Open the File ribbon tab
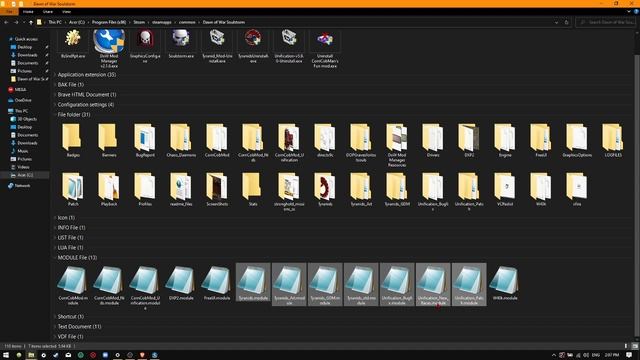Screen dimensions: 640x360 point(9,12)
